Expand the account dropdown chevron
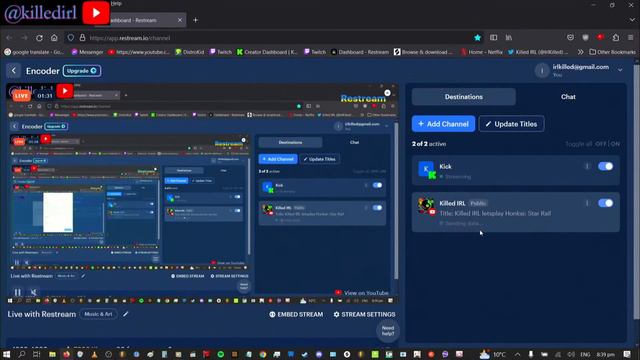 pyautogui.click(x=620, y=70)
